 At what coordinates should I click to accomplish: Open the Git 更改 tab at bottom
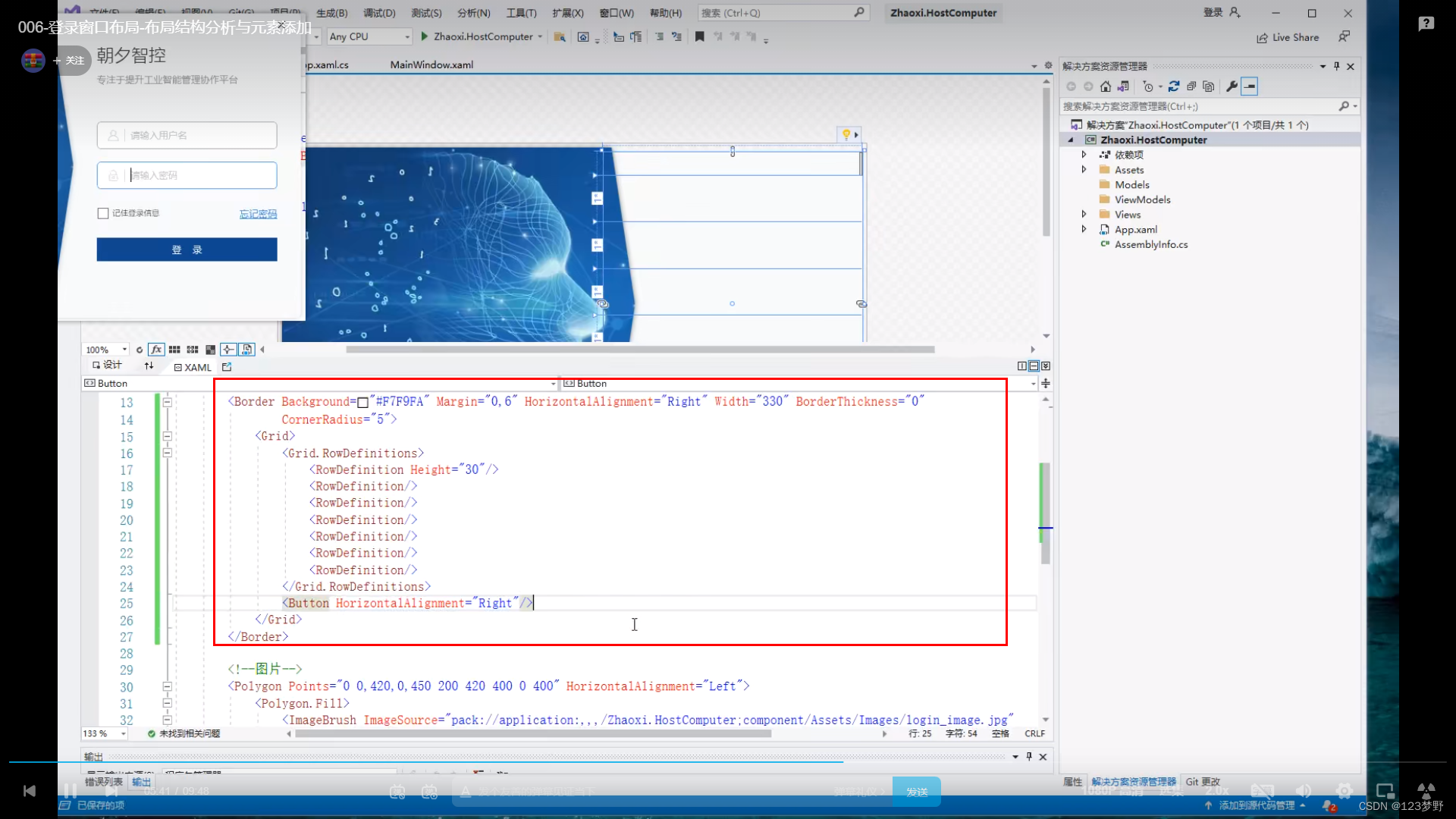point(1203,782)
